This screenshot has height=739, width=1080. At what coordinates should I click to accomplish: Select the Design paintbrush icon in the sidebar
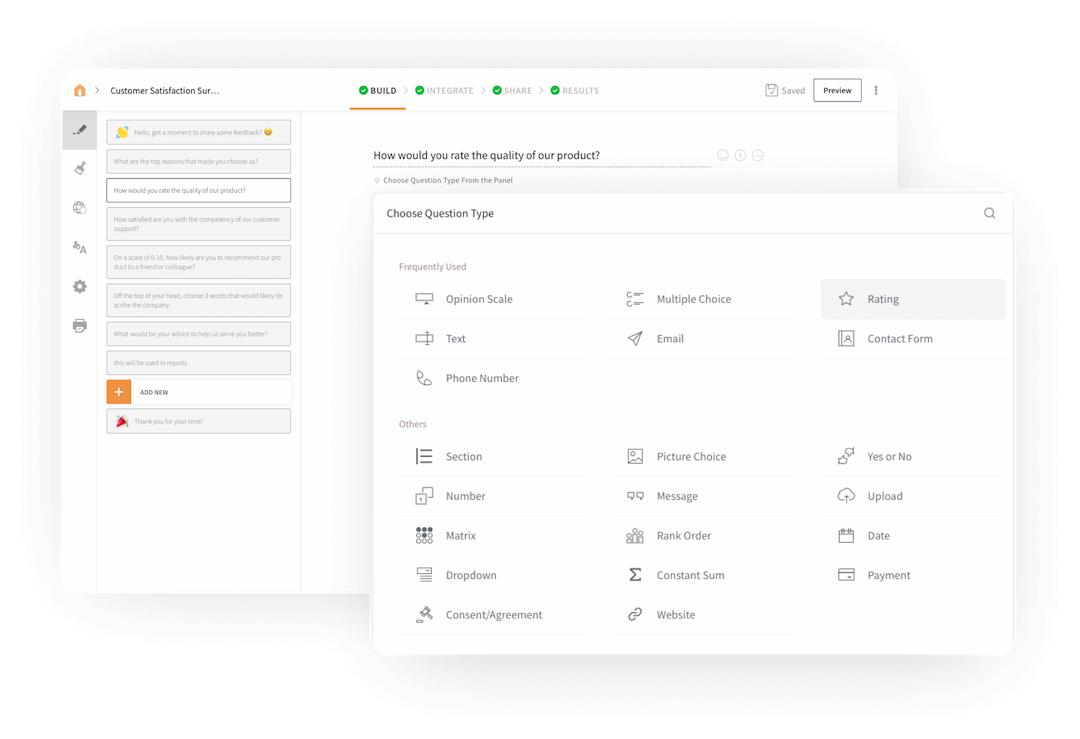pyautogui.click(x=80, y=168)
